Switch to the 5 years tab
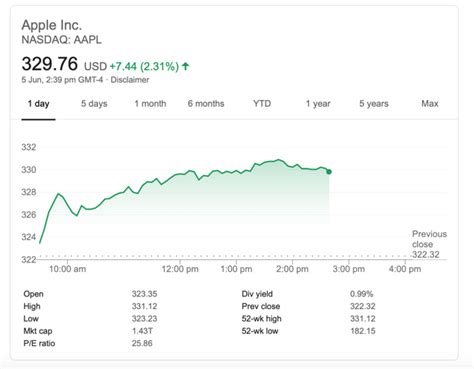The image size is (474, 369). [374, 104]
